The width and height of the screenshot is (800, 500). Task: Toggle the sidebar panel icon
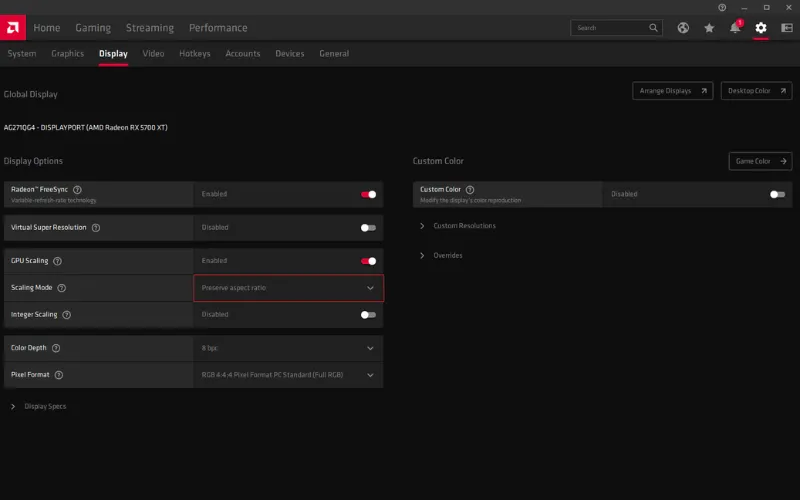pos(787,28)
